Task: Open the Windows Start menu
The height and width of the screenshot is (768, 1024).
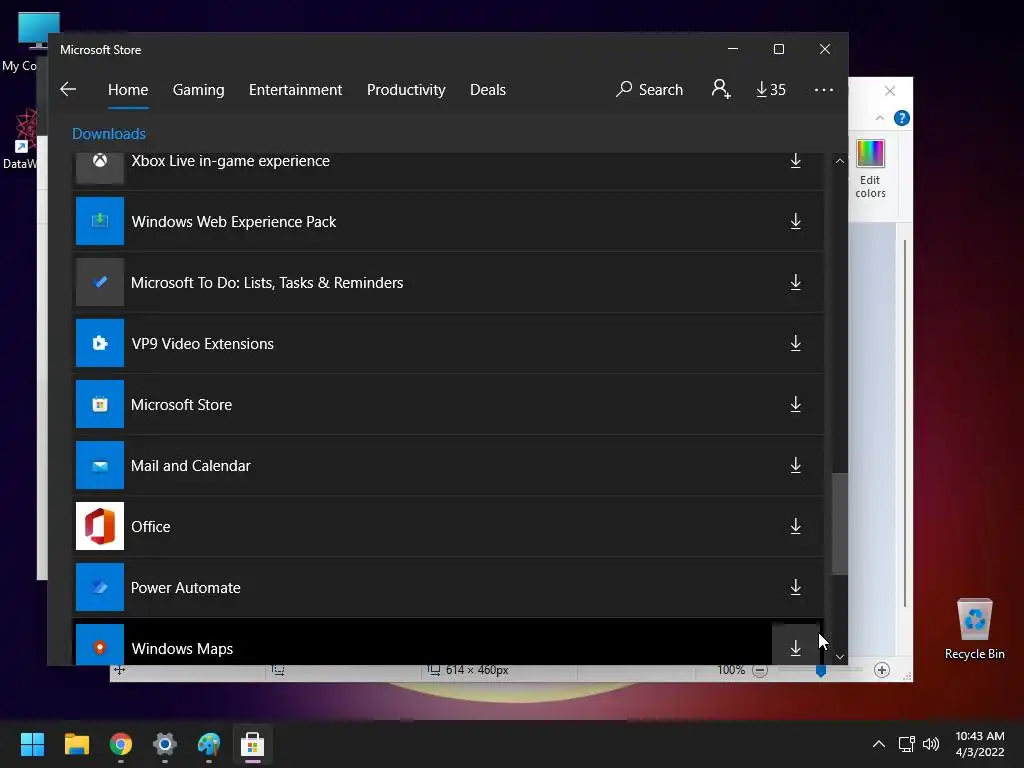Action: tap(33, 744)
